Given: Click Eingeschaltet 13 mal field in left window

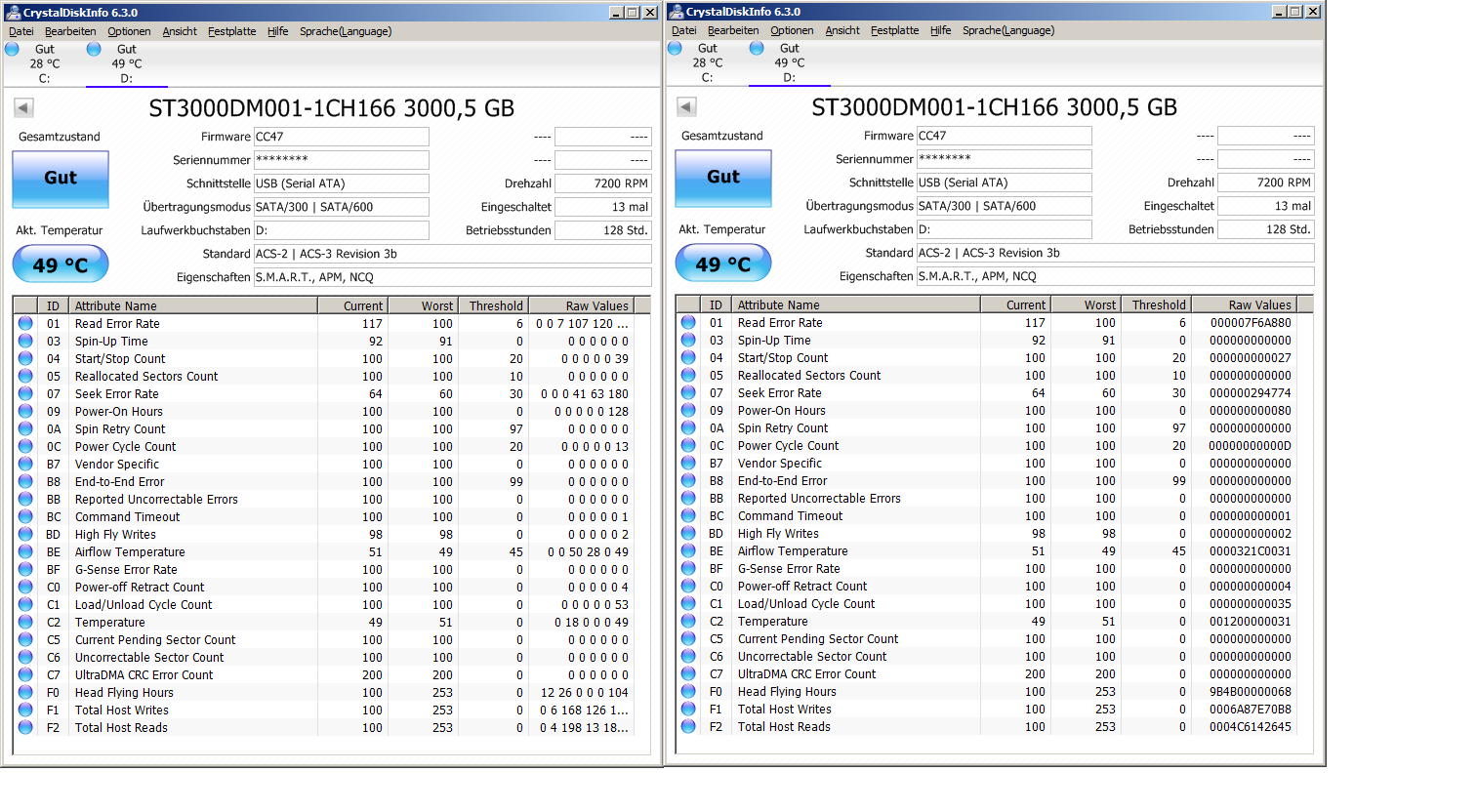Looking at the screenshot, I should pyautogui.click(x=602, y=207).
